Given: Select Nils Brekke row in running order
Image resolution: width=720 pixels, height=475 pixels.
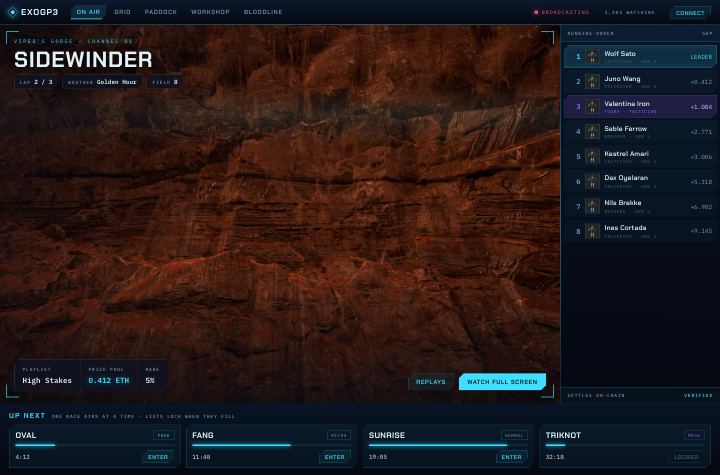Looking at the screenshot, I should point(640,207).
